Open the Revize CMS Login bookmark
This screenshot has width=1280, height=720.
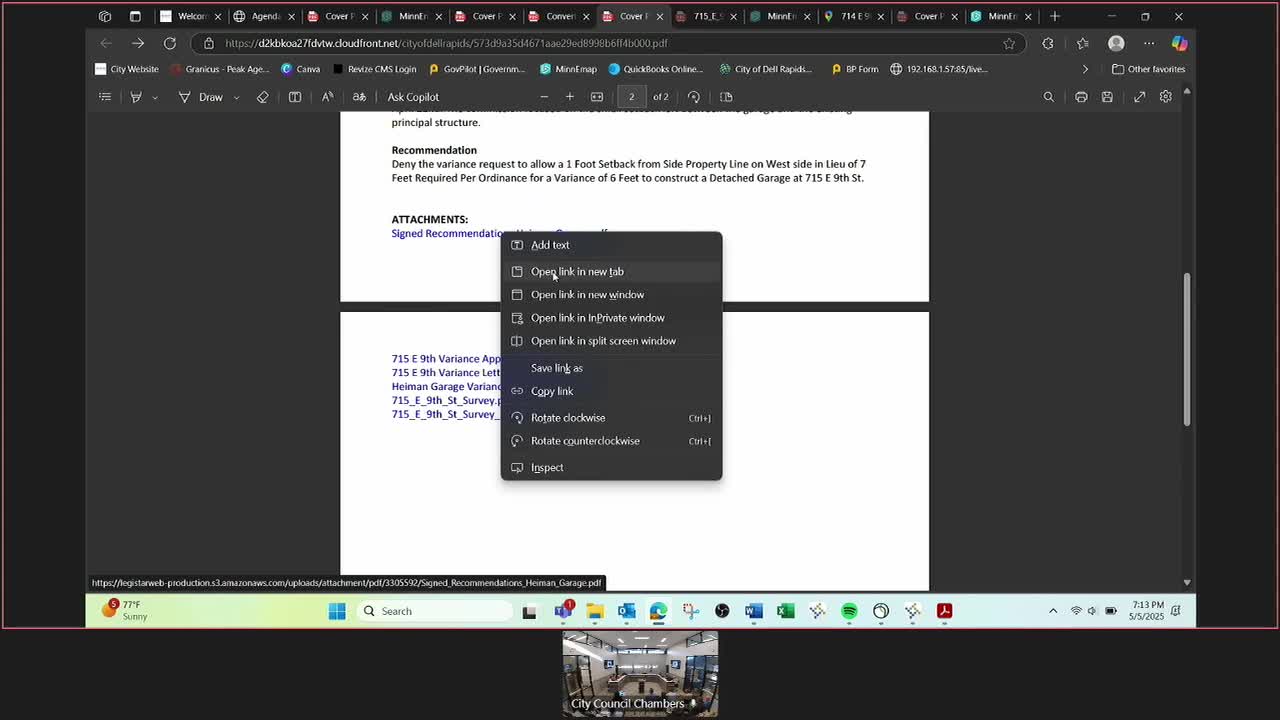pos(374,69)
